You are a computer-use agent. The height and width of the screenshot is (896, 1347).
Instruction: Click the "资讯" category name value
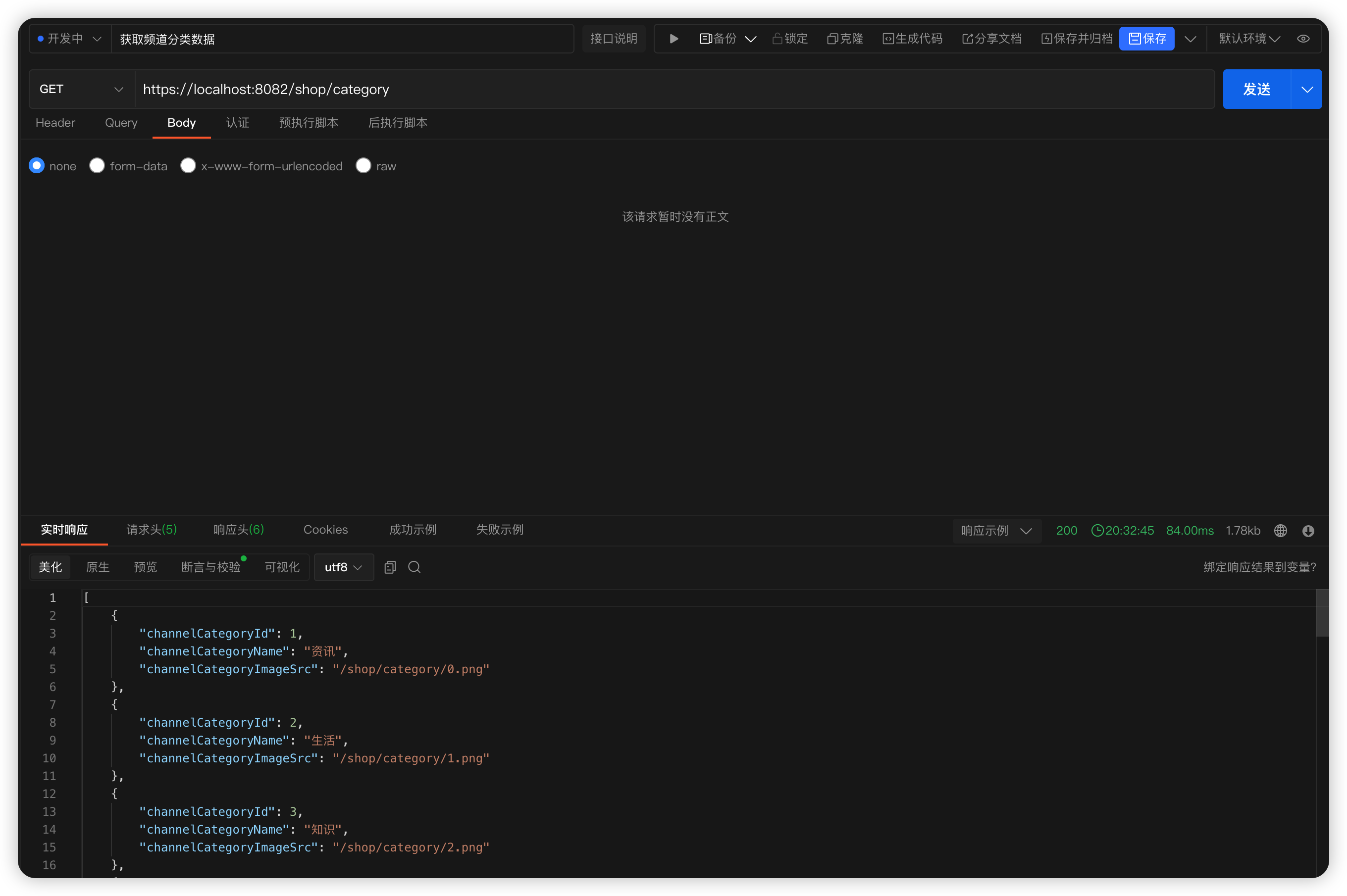(322, 651)
